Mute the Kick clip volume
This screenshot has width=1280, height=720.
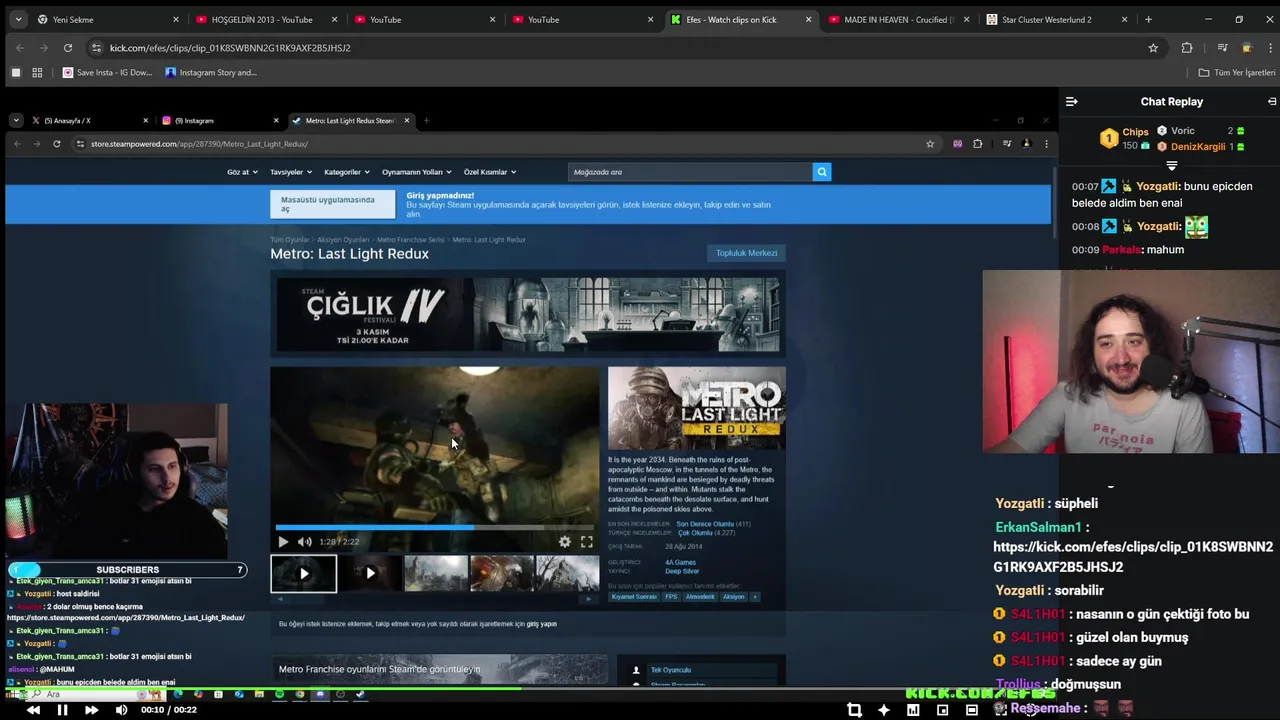121,710
